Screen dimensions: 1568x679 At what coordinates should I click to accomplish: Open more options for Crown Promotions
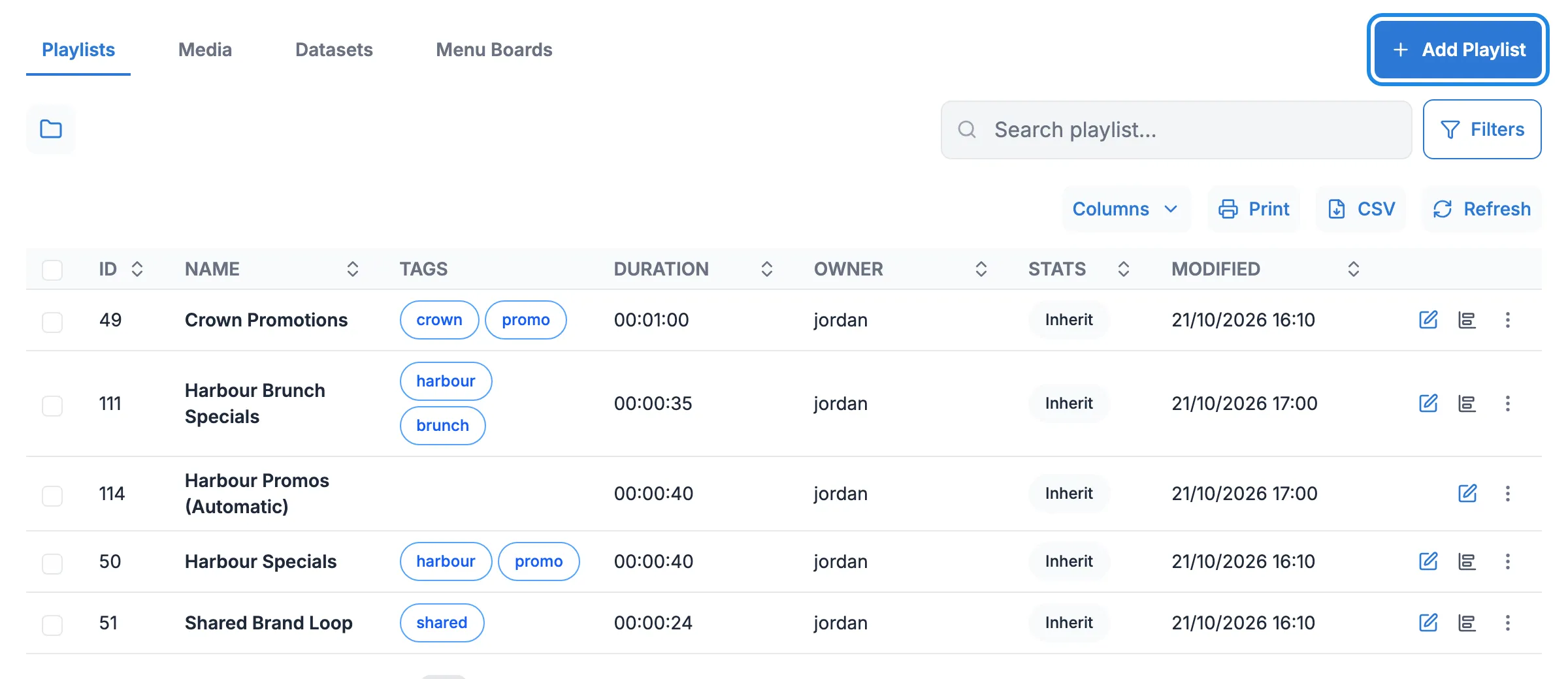coord(1508,320)
